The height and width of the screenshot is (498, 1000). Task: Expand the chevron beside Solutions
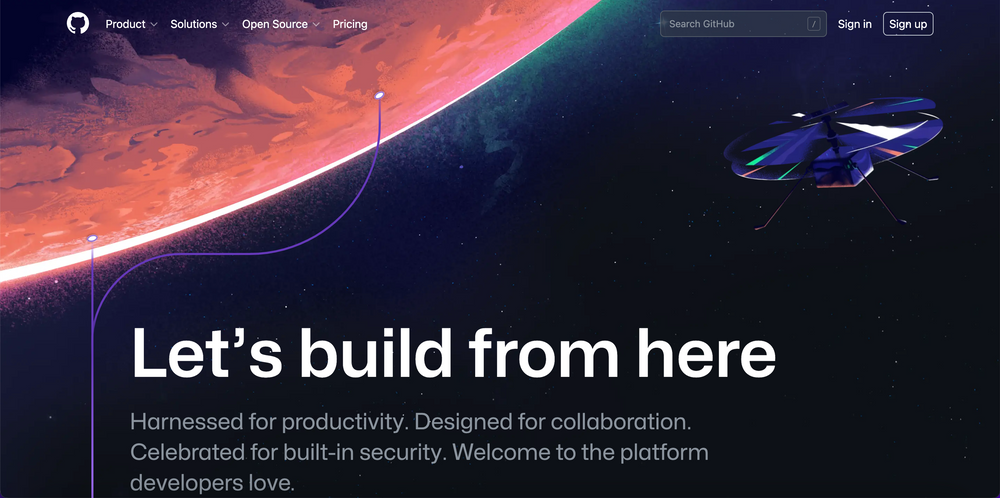coord(225,25)
